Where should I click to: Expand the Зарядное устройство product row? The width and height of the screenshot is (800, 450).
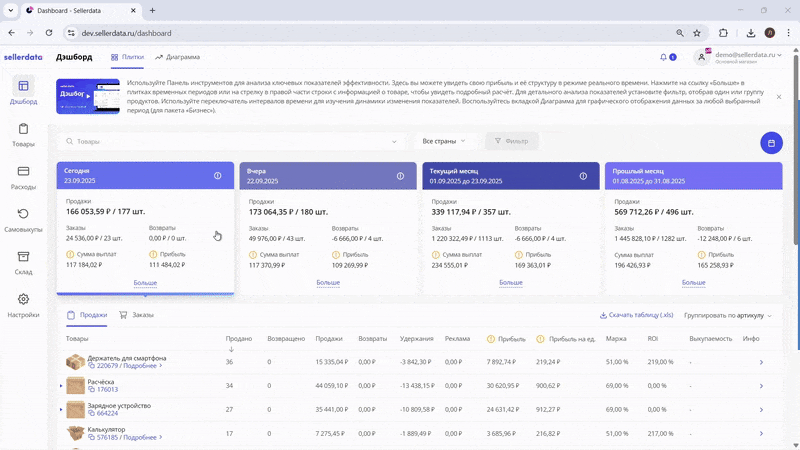61,409
